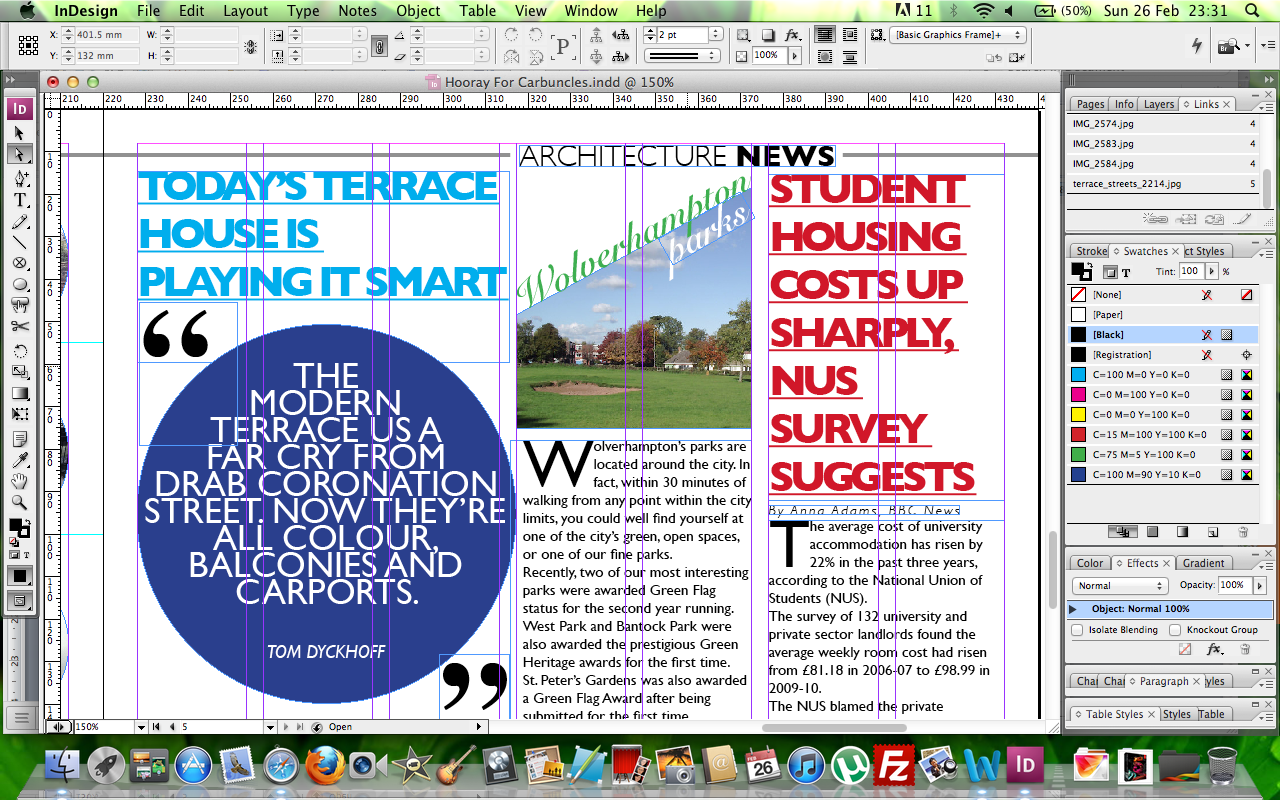Click the edit original pencil icon in Links
Screen dimensions: 1280x800
coord(1242,218)
